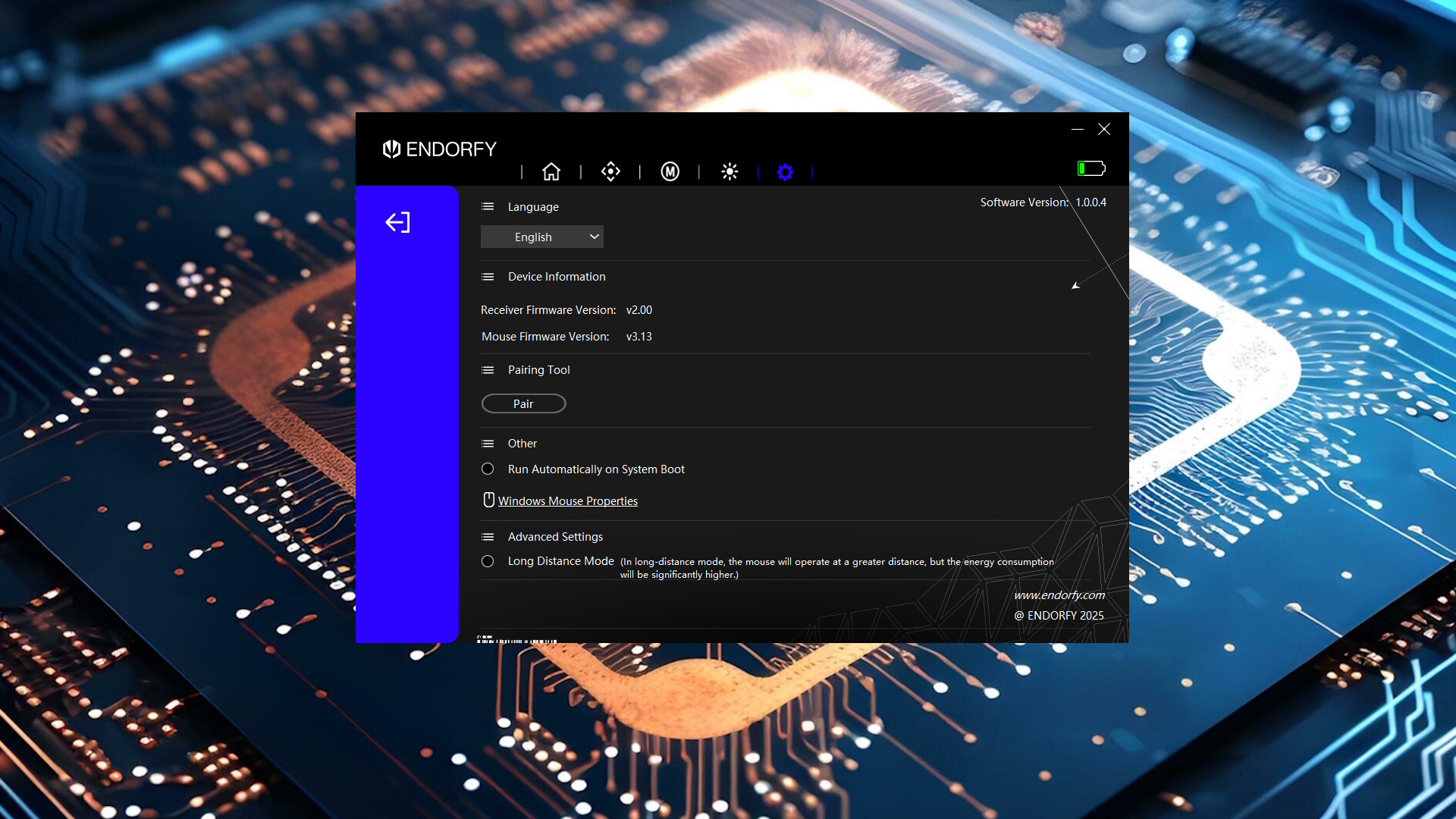The image size is (1456, 819).
Task: Open Windows Mouse Properties link
Action: click(567, 501)
